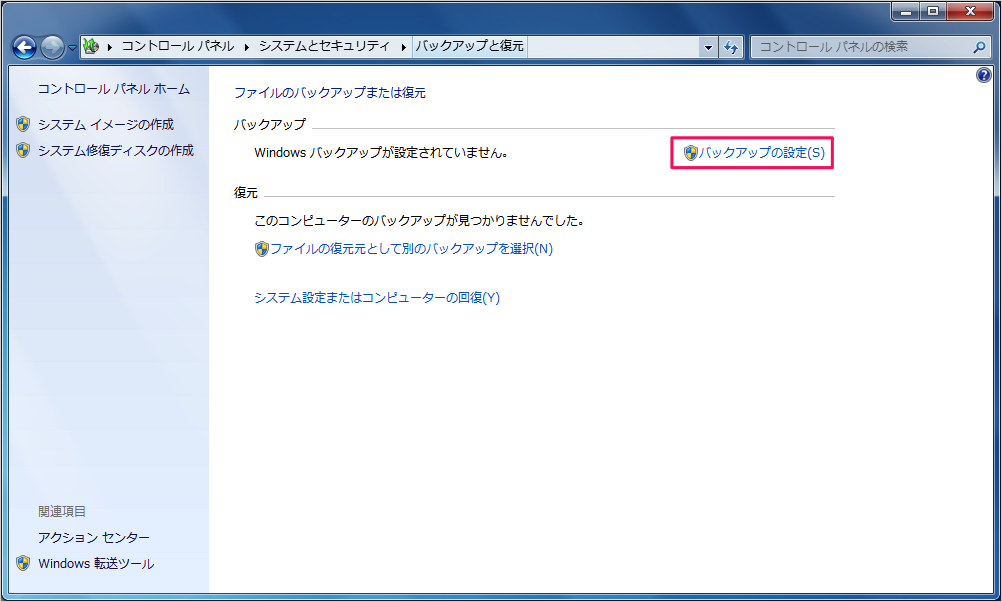Viewport: 1002px width, 602px height.
Task: Launch Windows 転送ツール link
Action: click(x=96, y=564)
